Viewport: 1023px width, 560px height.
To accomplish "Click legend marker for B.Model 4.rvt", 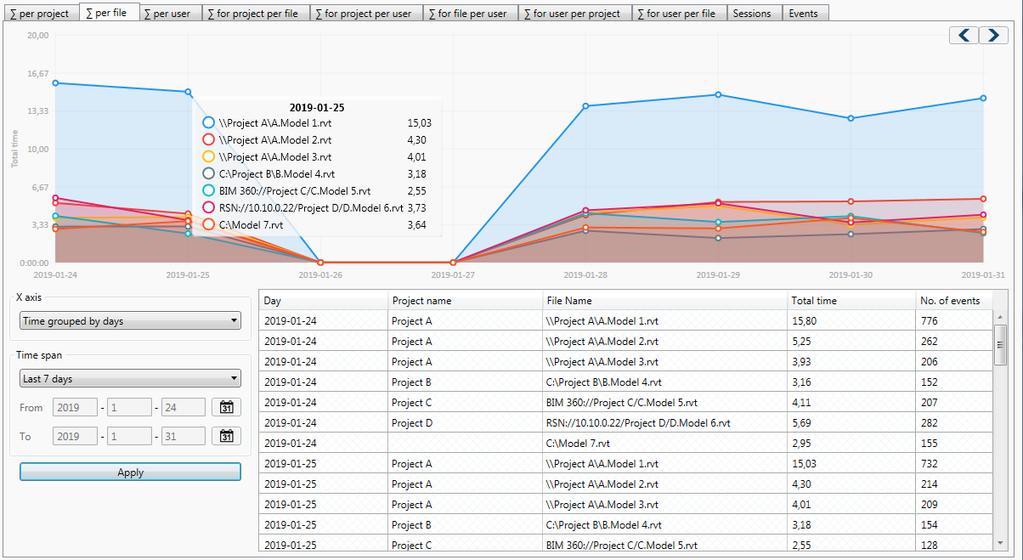I will (x=208, y=173).
